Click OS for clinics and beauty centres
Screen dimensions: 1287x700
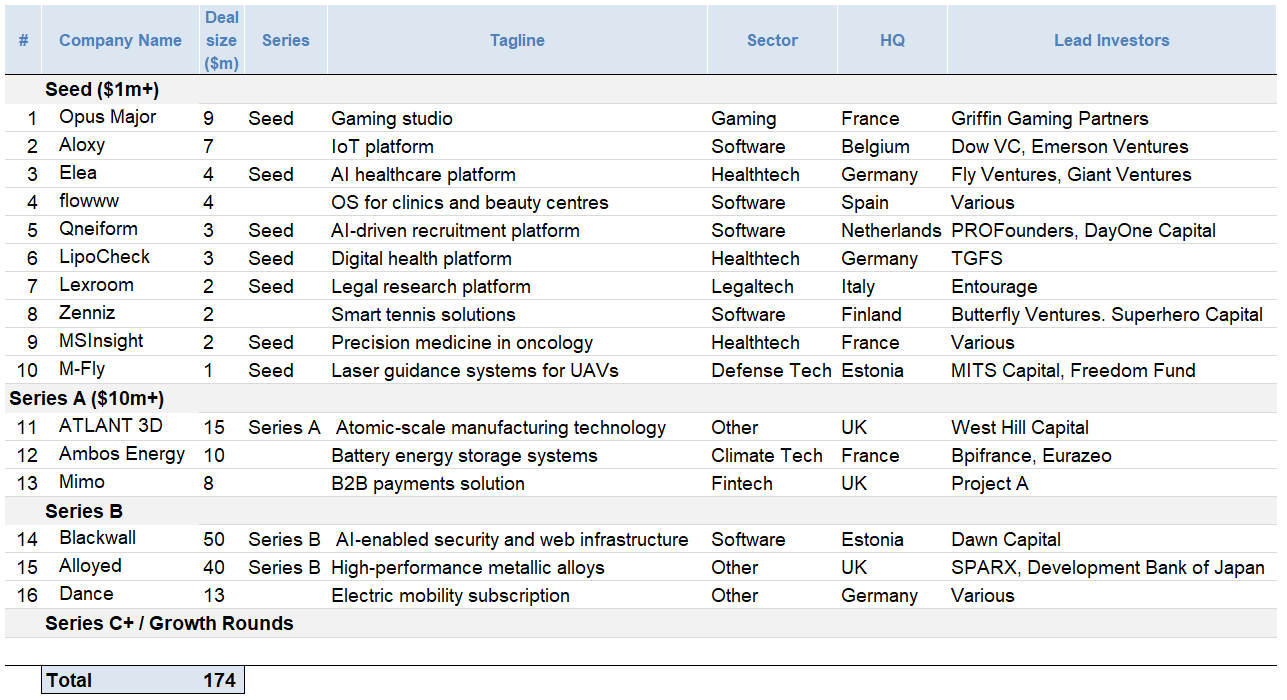pos(470,203)
